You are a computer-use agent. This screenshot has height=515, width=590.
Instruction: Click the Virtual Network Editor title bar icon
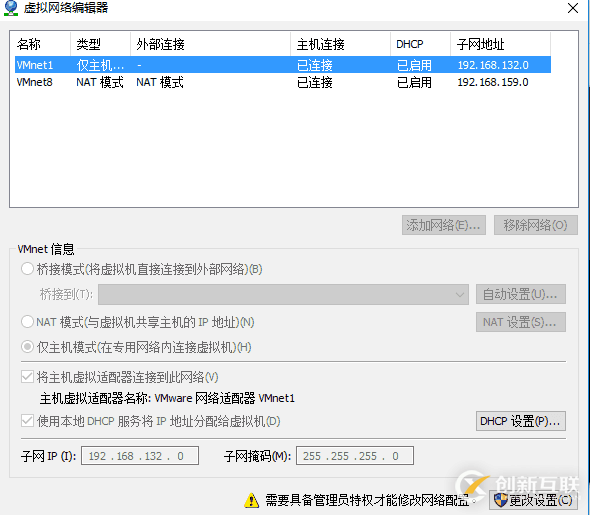(11, 8)
